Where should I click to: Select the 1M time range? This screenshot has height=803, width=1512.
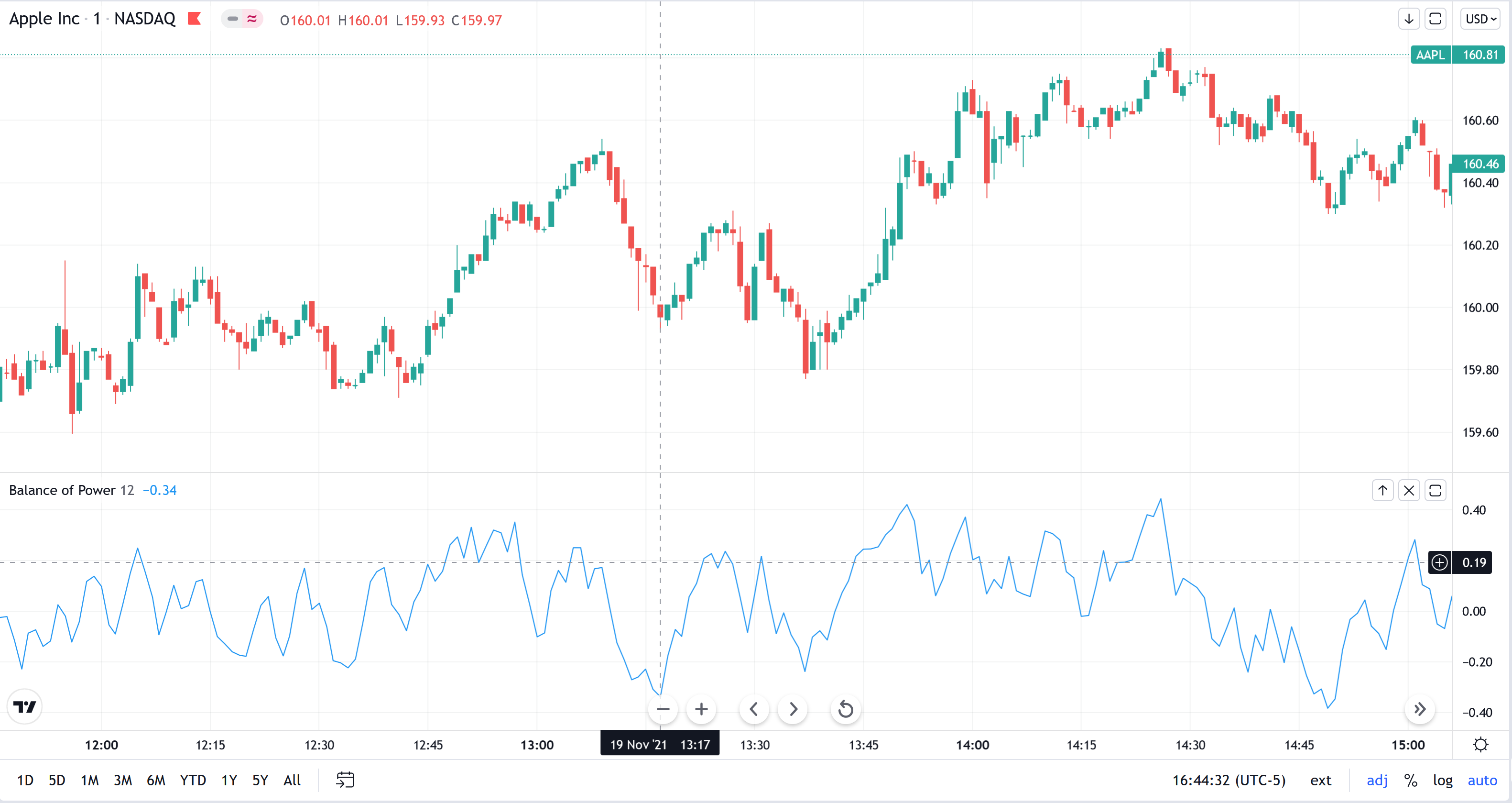pos(90,780)
